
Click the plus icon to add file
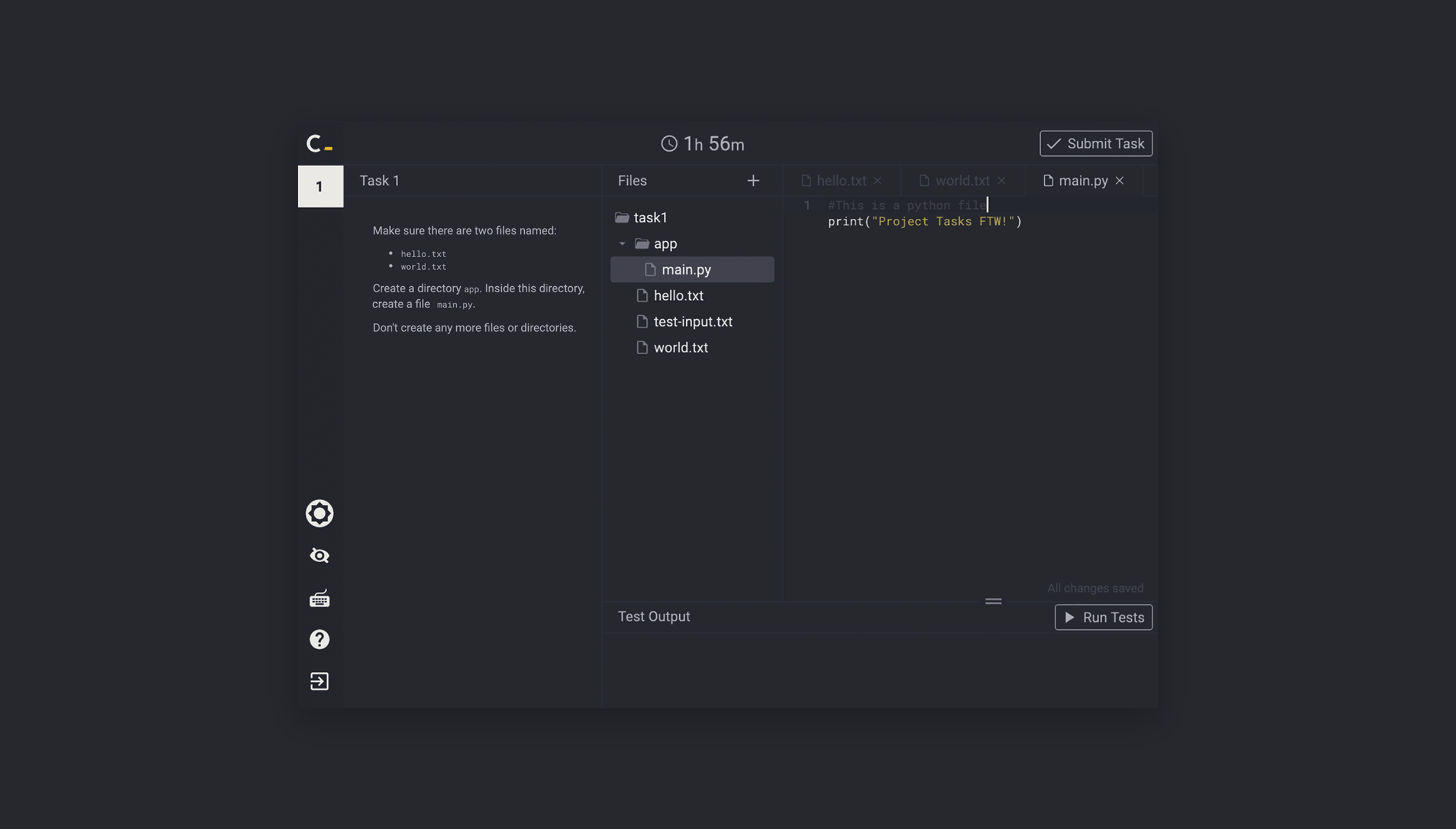click(x=753, y=181)
